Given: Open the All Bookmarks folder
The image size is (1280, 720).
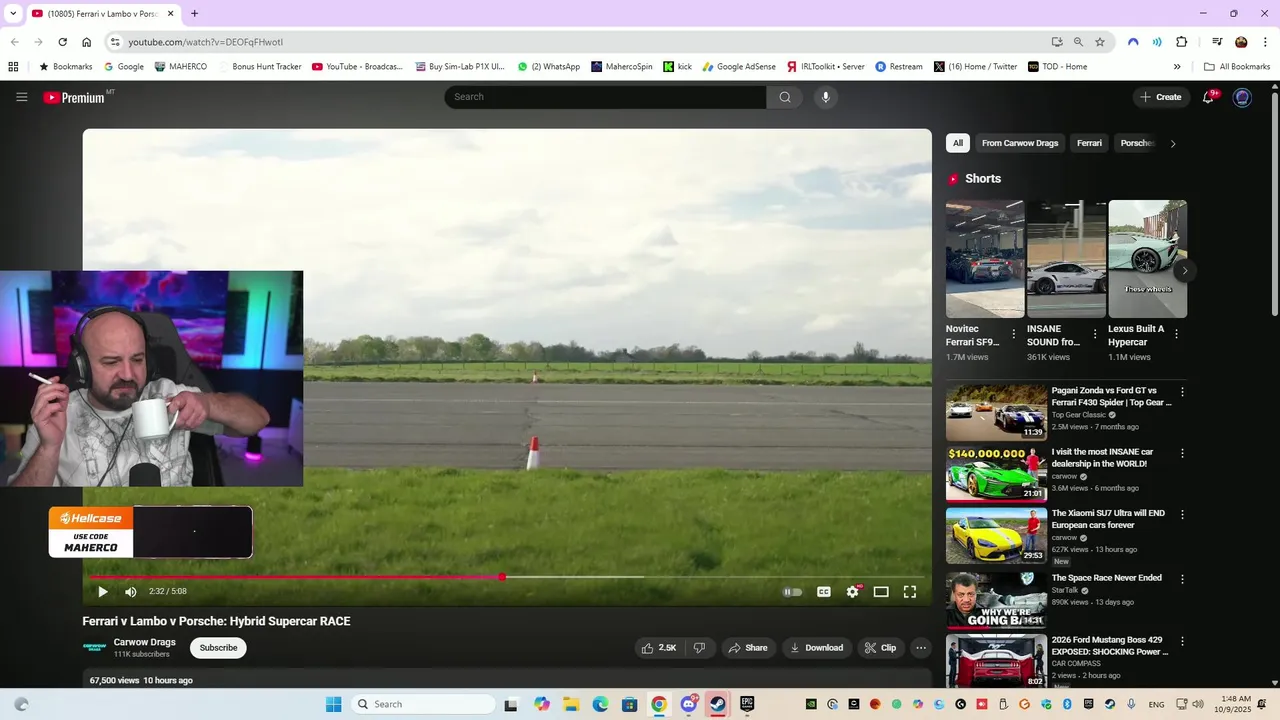Looking at the screenshot, I should pyautogui.click(x=1237, y=67).
